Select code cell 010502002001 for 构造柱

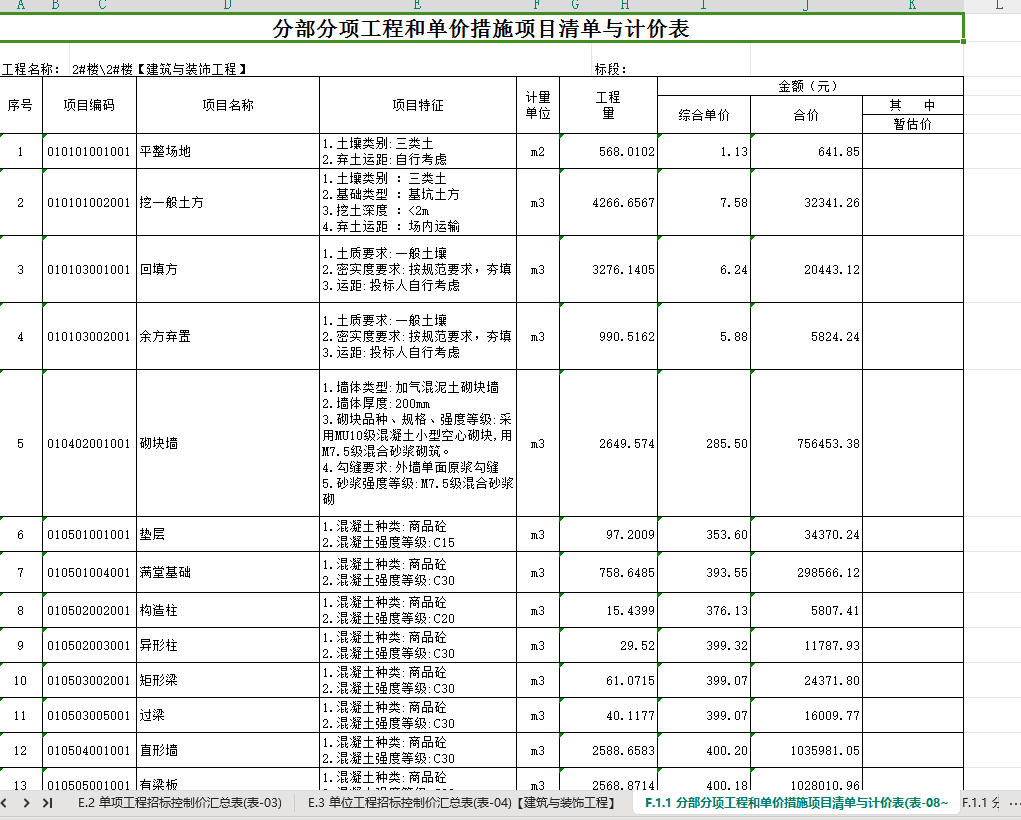click(x=89, y=610)
